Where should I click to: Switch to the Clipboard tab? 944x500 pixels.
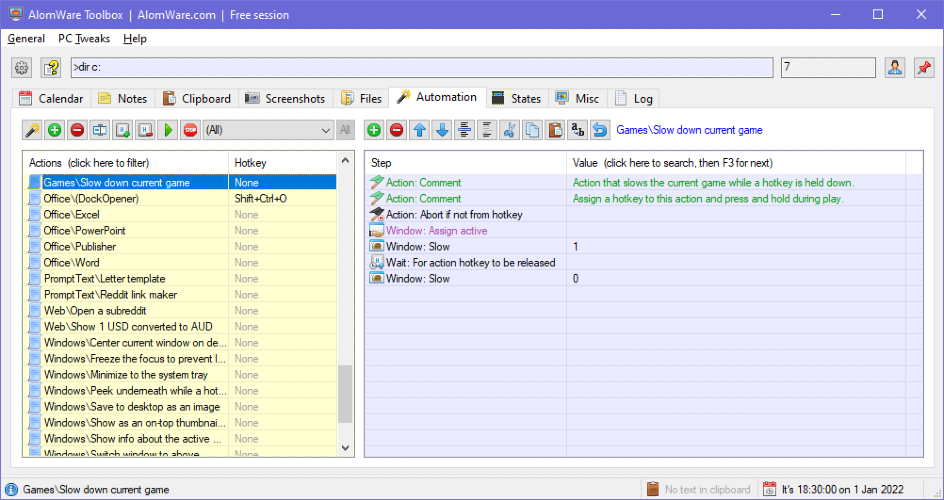coord(197,99)
